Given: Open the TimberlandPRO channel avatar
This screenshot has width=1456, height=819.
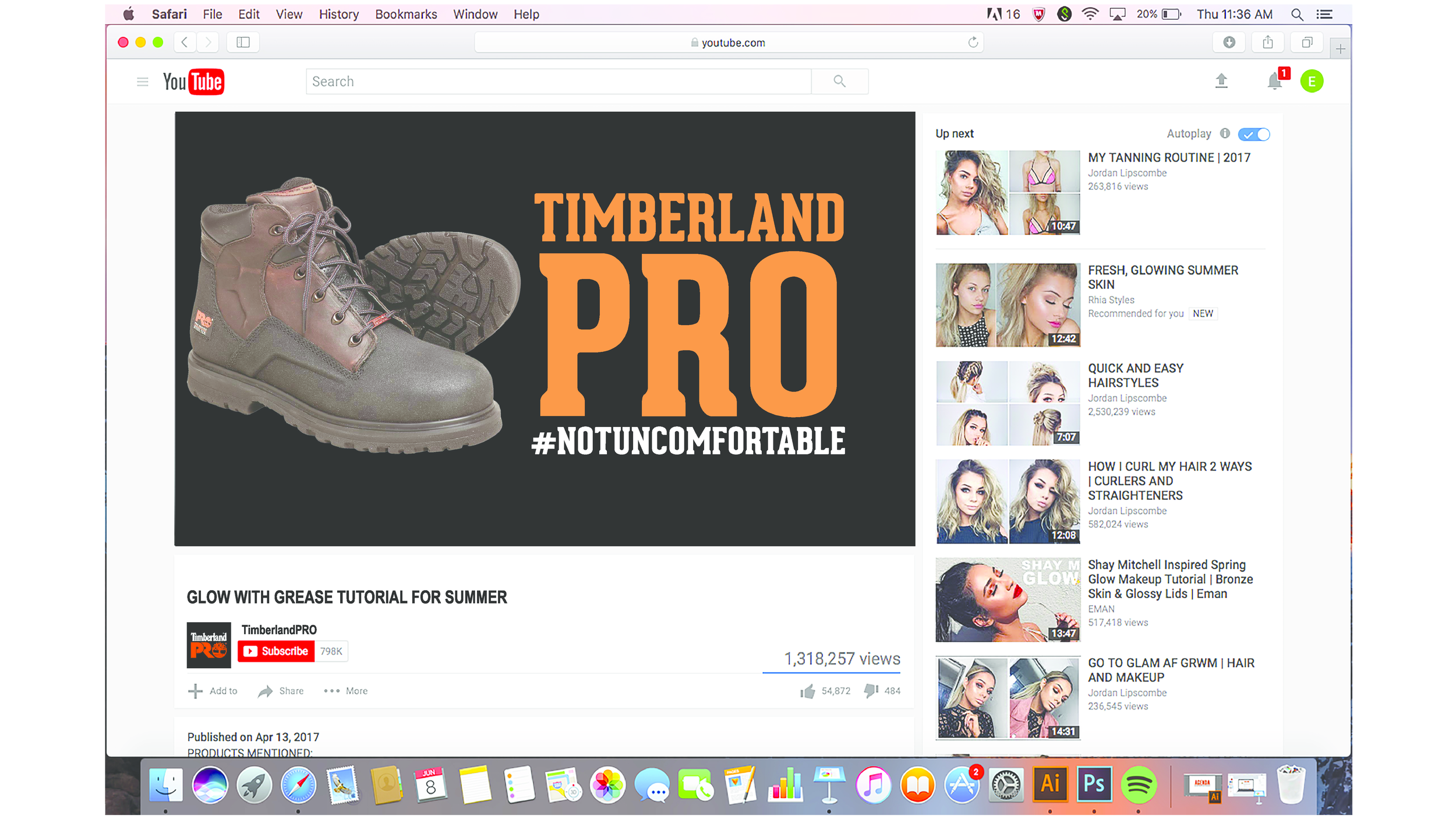Looking at the screenshot, I should pyautogui.click(x=208, y=645).
